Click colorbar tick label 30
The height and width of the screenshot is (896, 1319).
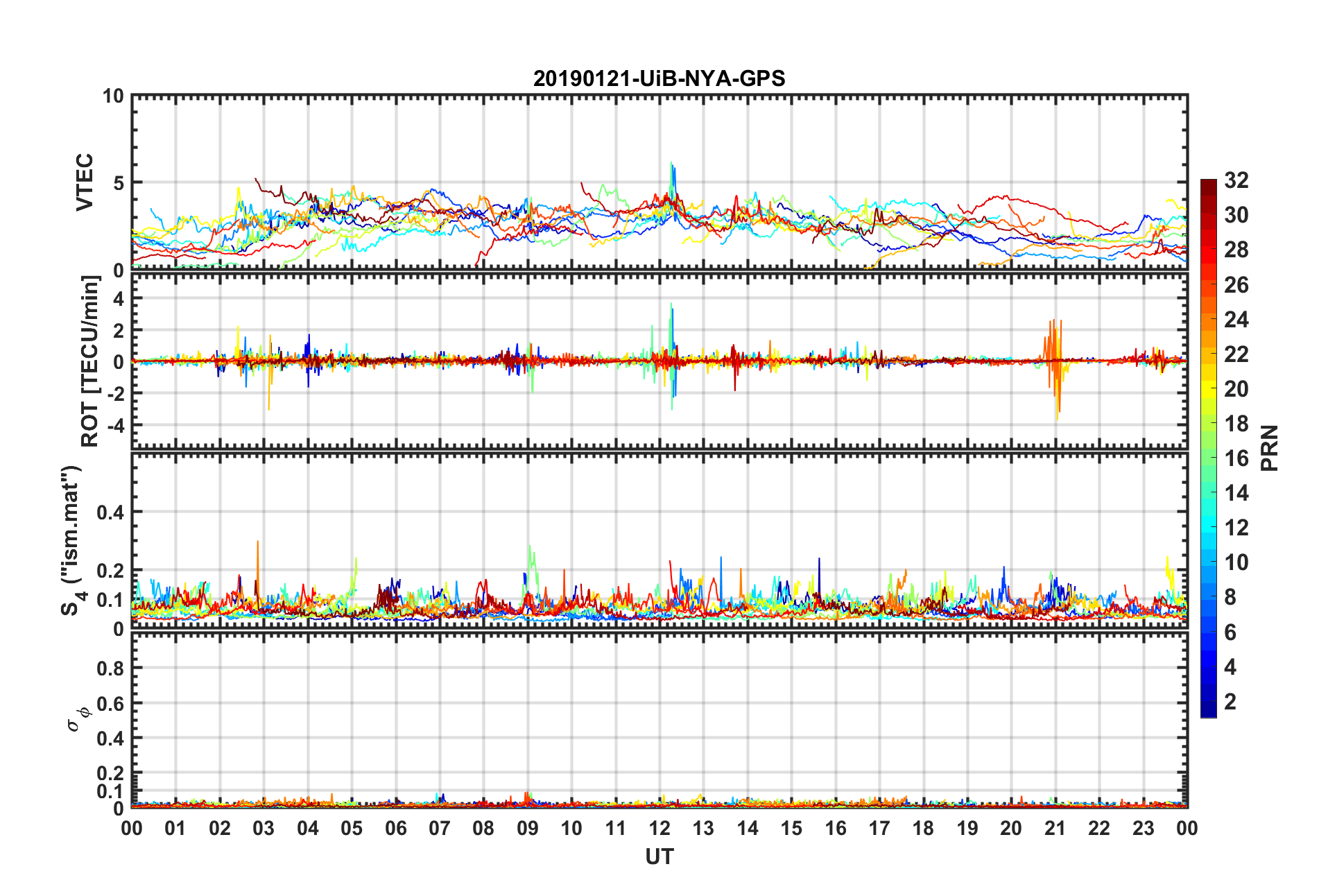[1236, 215]
